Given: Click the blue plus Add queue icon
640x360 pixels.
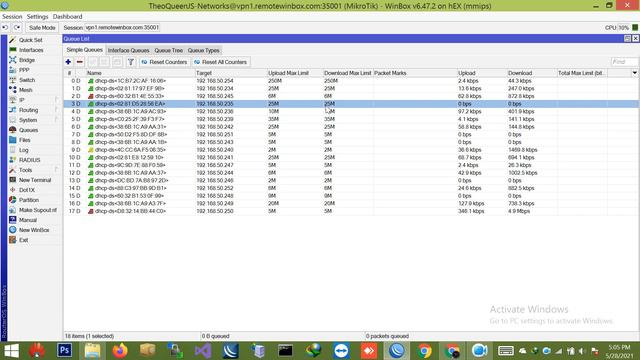Looking at the screenshot, I should click(x=68, y=62).
